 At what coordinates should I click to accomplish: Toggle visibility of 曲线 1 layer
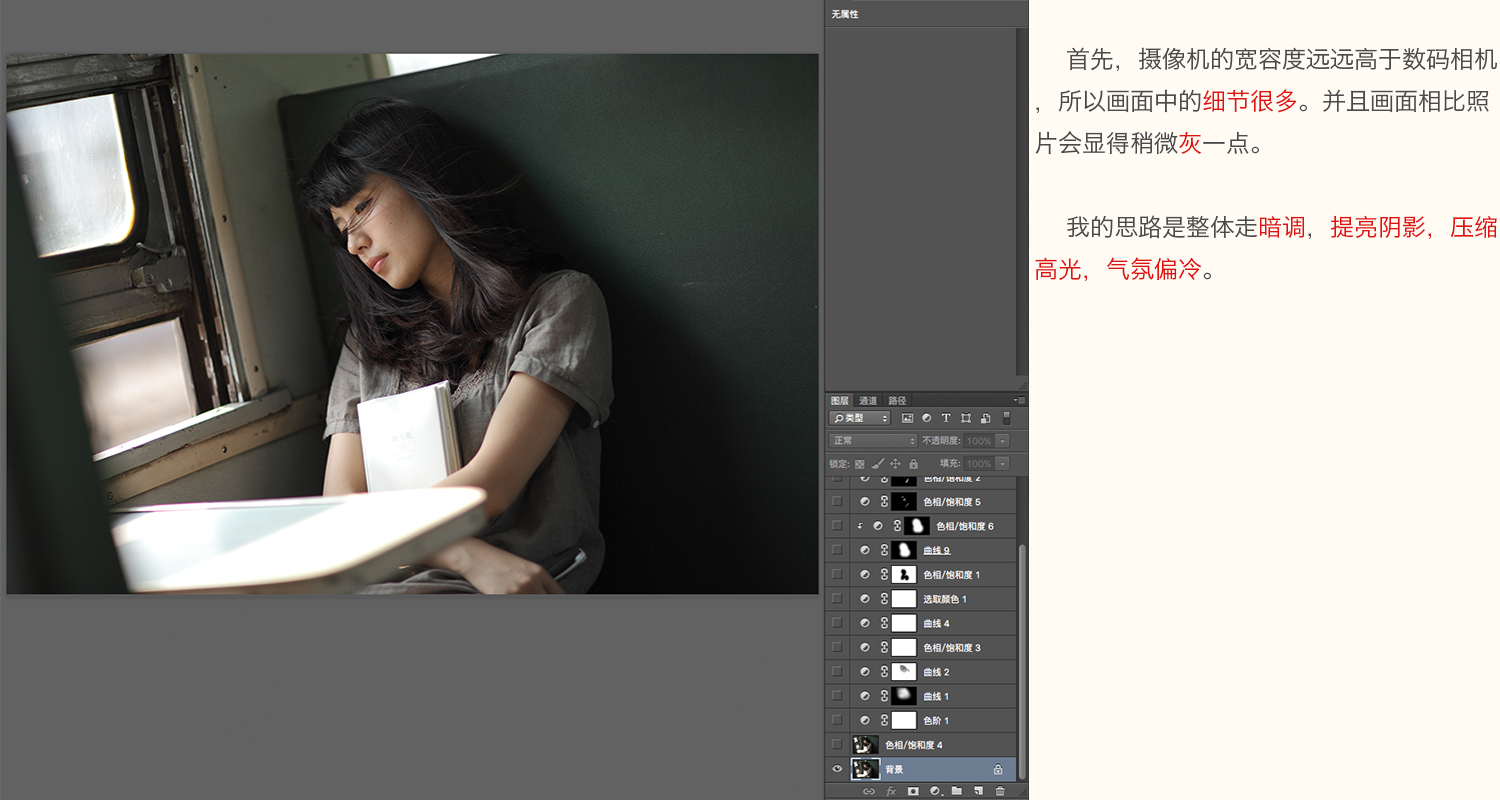[x=837, y=695]
